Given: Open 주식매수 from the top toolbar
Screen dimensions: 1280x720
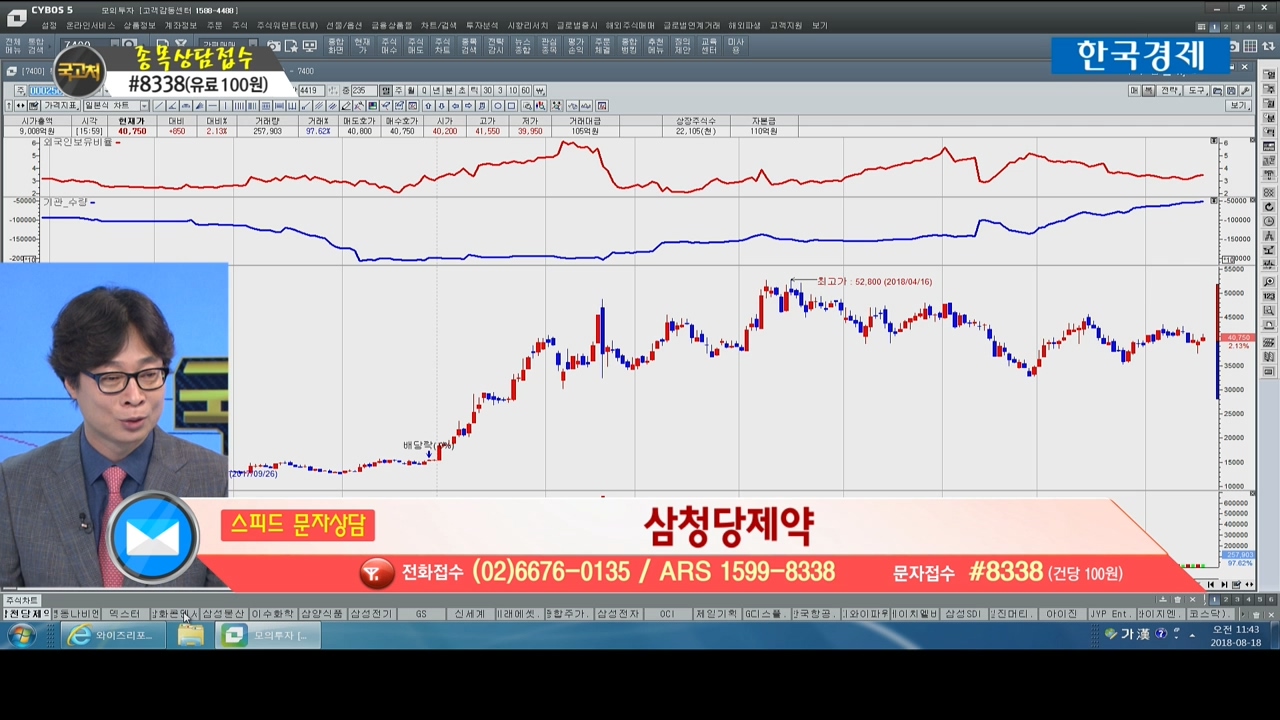Looking at the screenshot, I should (x=389, y=46).
